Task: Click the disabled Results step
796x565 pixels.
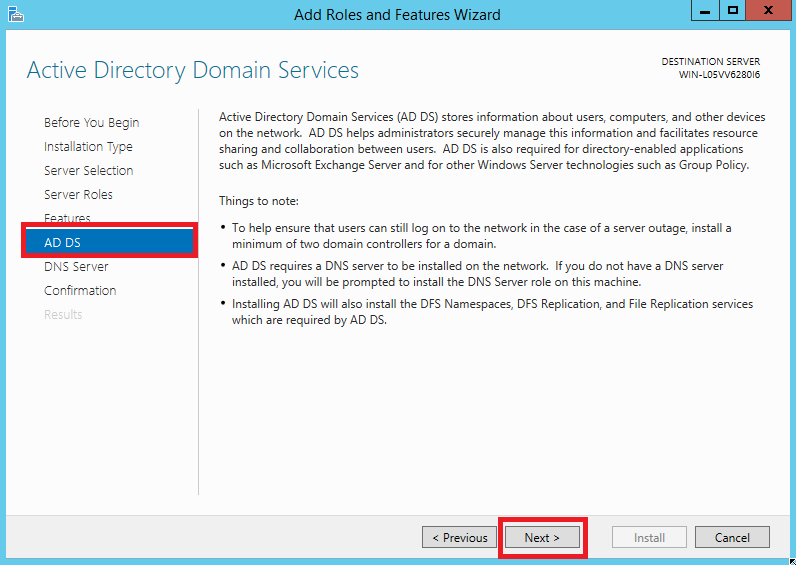Action: coord(63,314)
